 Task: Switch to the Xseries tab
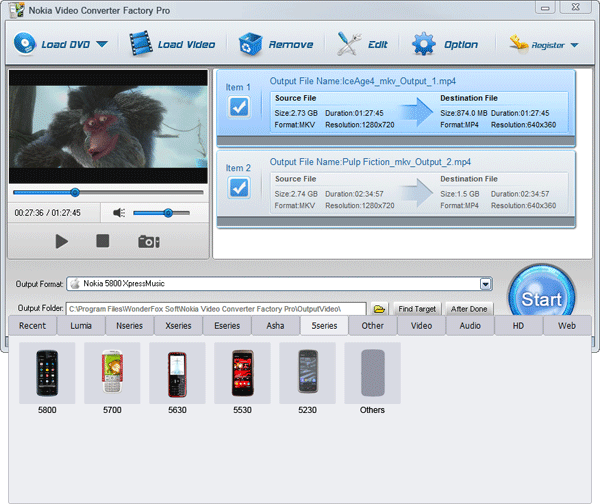(x=178, y=326)
